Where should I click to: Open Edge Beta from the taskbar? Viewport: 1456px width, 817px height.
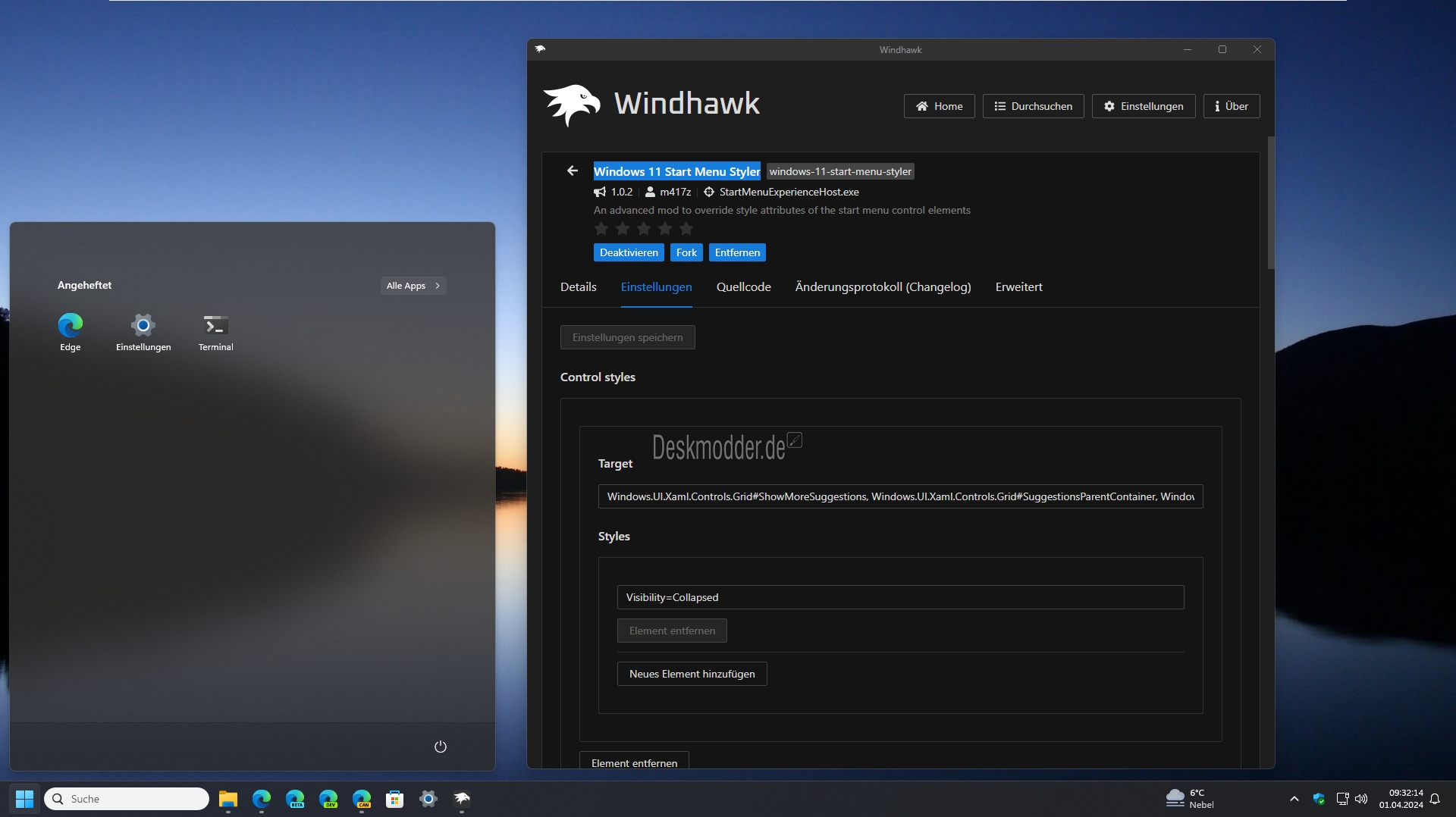[295, 799]
